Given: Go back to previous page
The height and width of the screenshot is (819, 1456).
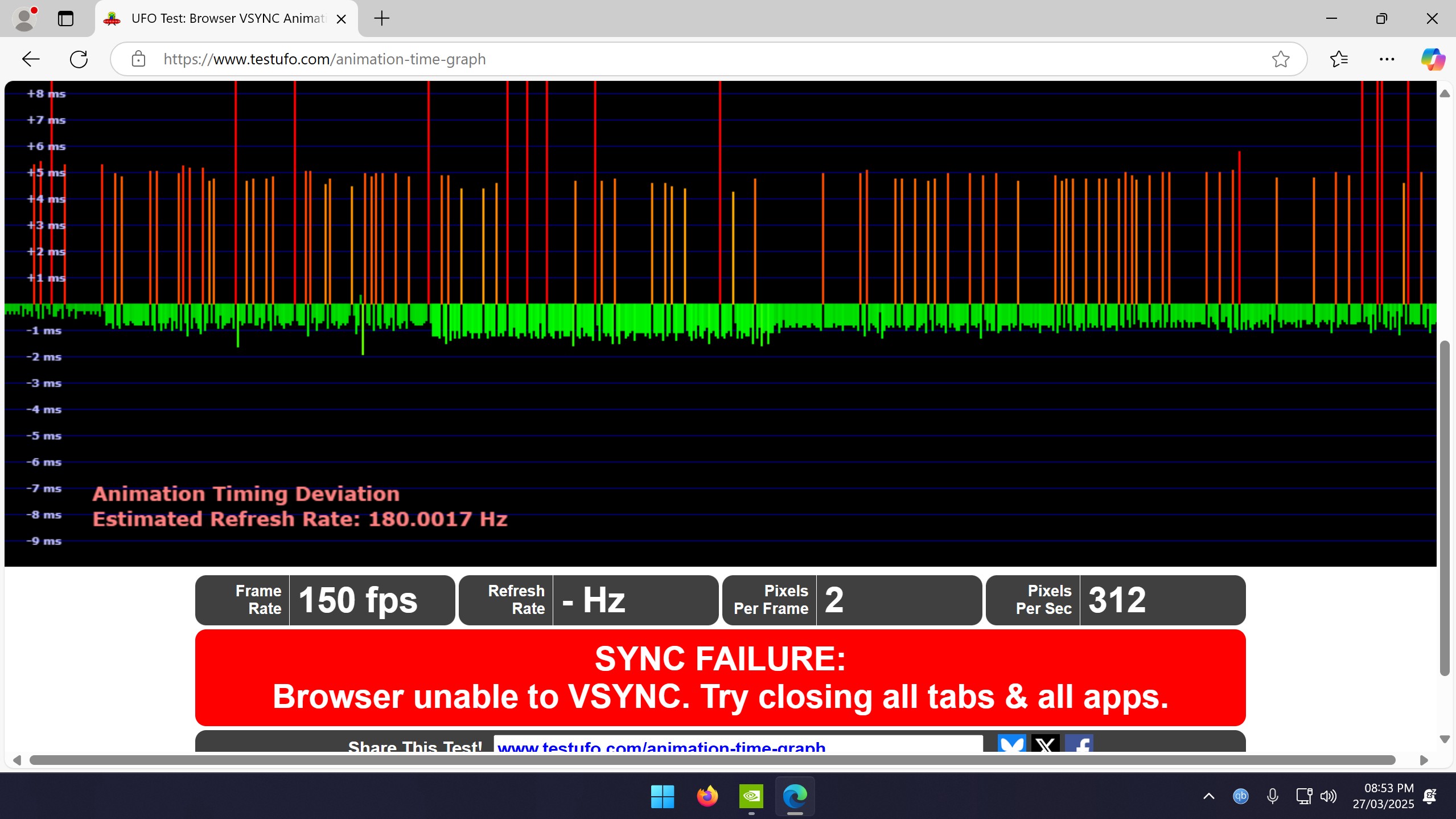Looking at the screenshot, I should [31, 59].
